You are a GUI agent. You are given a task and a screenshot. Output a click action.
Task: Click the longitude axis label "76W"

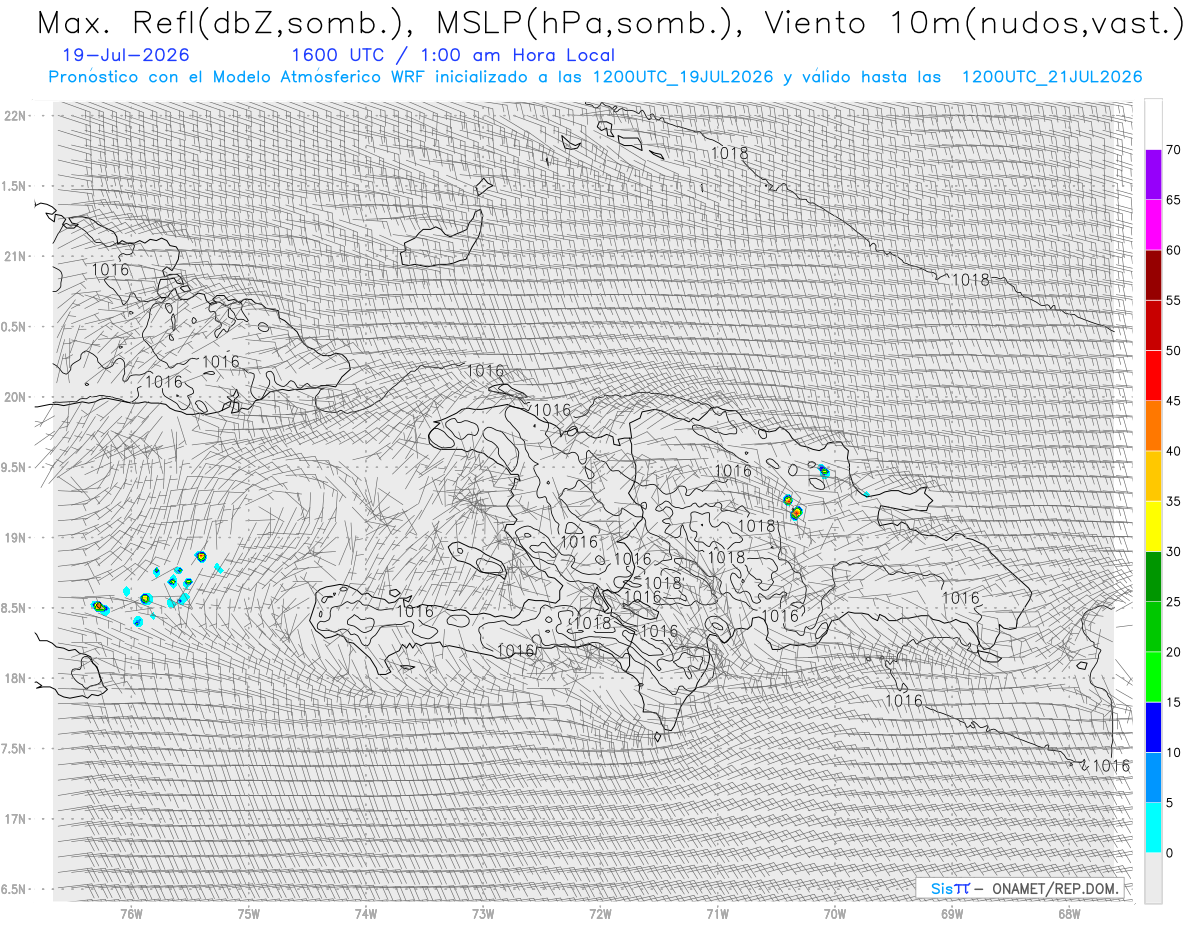pos(131,913)
